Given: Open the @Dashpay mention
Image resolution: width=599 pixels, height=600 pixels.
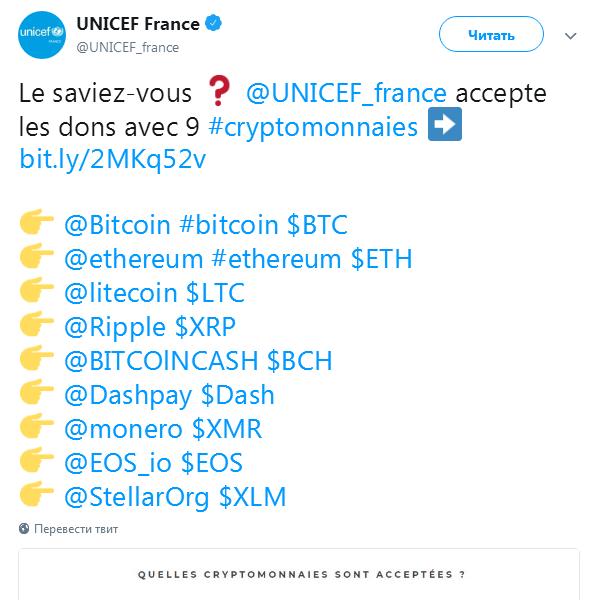Looking at the screenshot, I should [x=128, y=395].
